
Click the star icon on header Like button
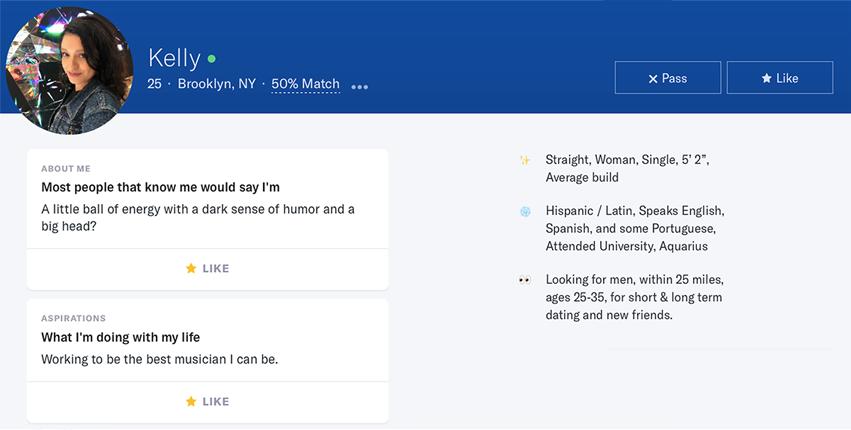tap(766, 78)
